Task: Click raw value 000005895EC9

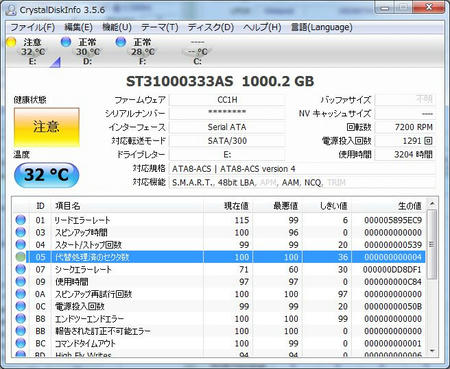Action: coord(393,220)
